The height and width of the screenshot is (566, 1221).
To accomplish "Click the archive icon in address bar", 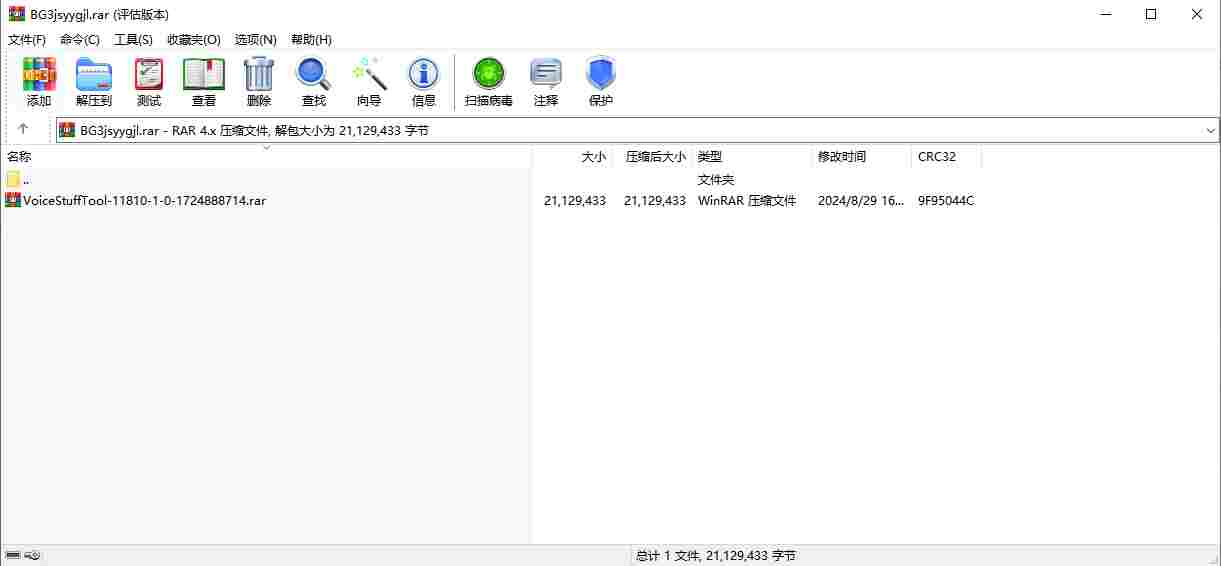I will 67,130.
